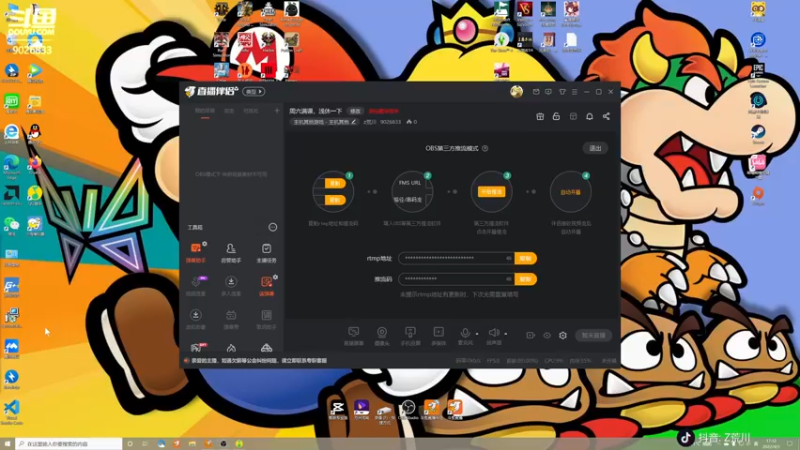Image resolution: width=800 pixels, height=450 pixels.
Task: Open the notification bell
Action: coord(589,116)
